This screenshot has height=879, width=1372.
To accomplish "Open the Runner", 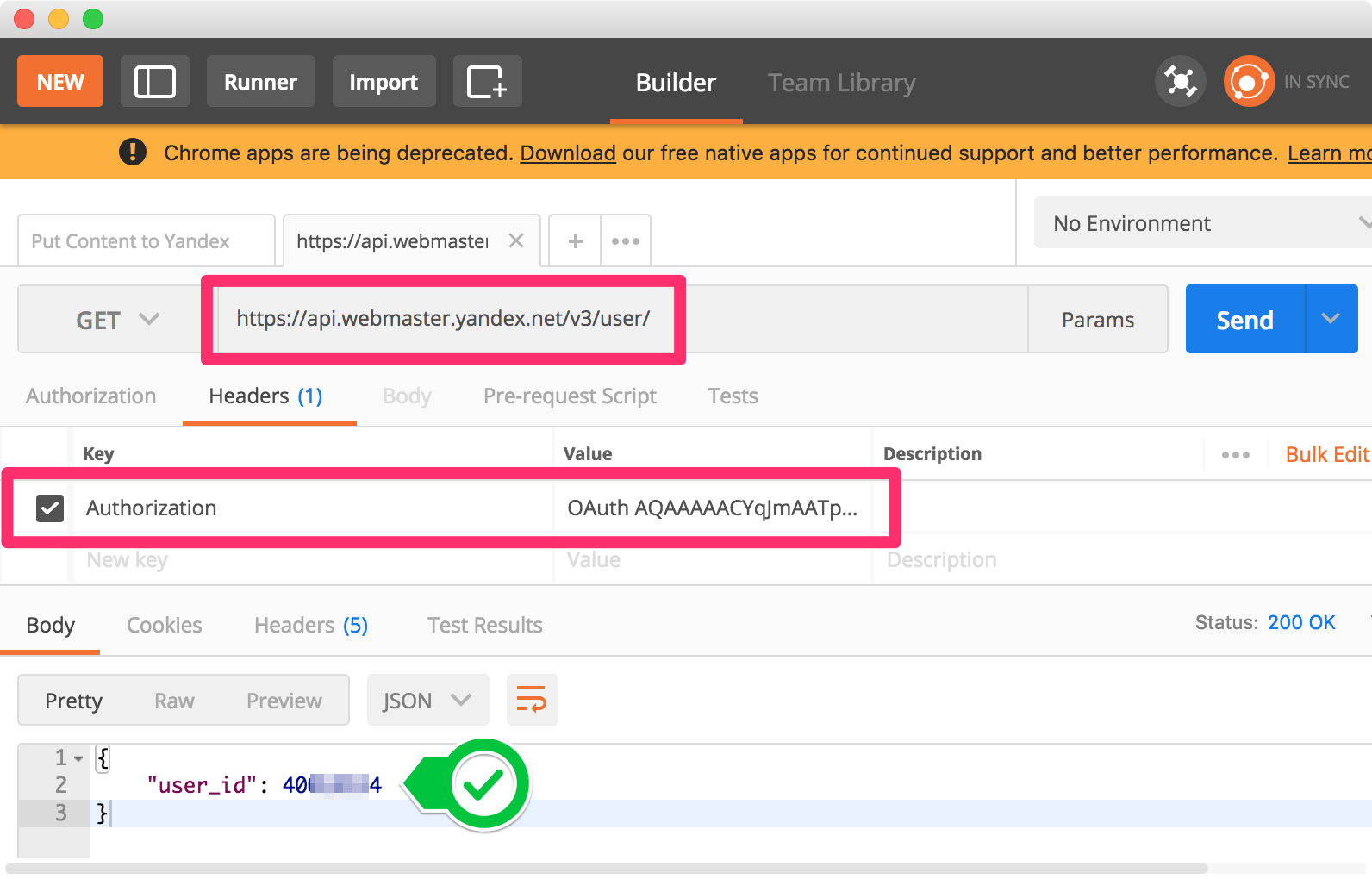I will [261, 82].
